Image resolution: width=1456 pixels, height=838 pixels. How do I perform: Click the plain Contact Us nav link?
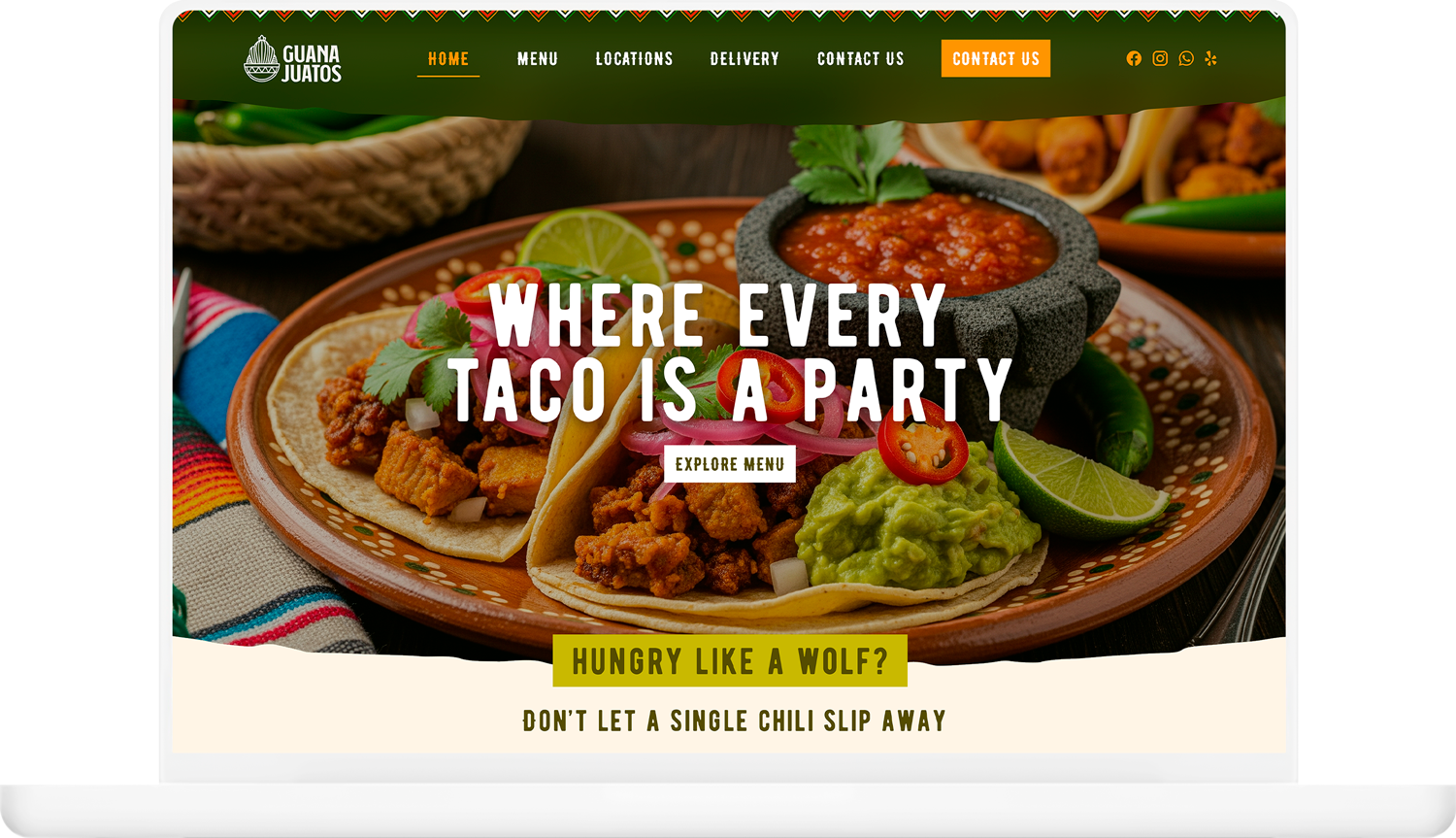tap(860, 59)
